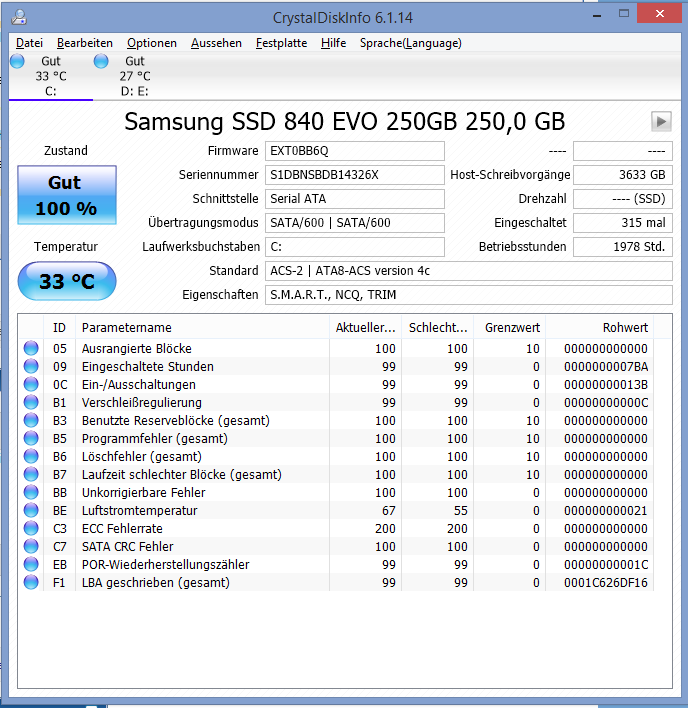Click the status orb of Eingeschaltete Stunden row

point(31,366)
